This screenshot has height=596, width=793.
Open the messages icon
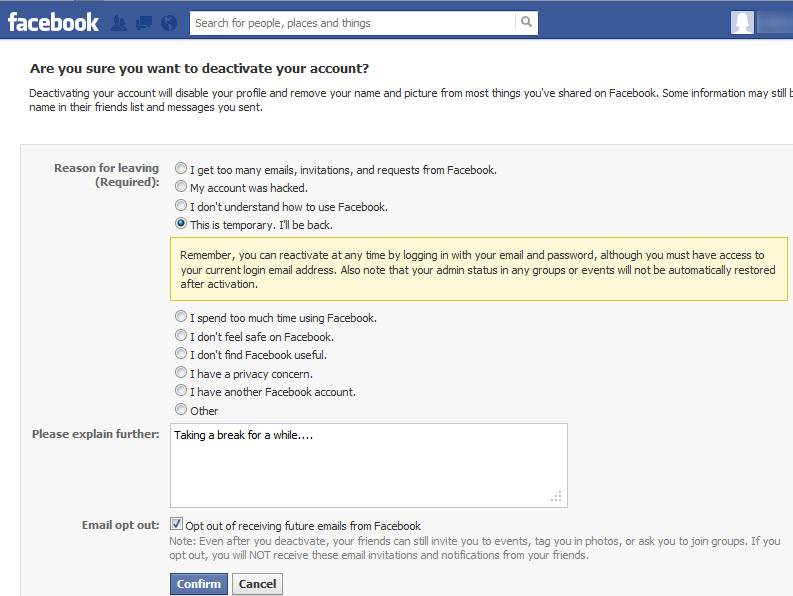click(x=144, y=23)
